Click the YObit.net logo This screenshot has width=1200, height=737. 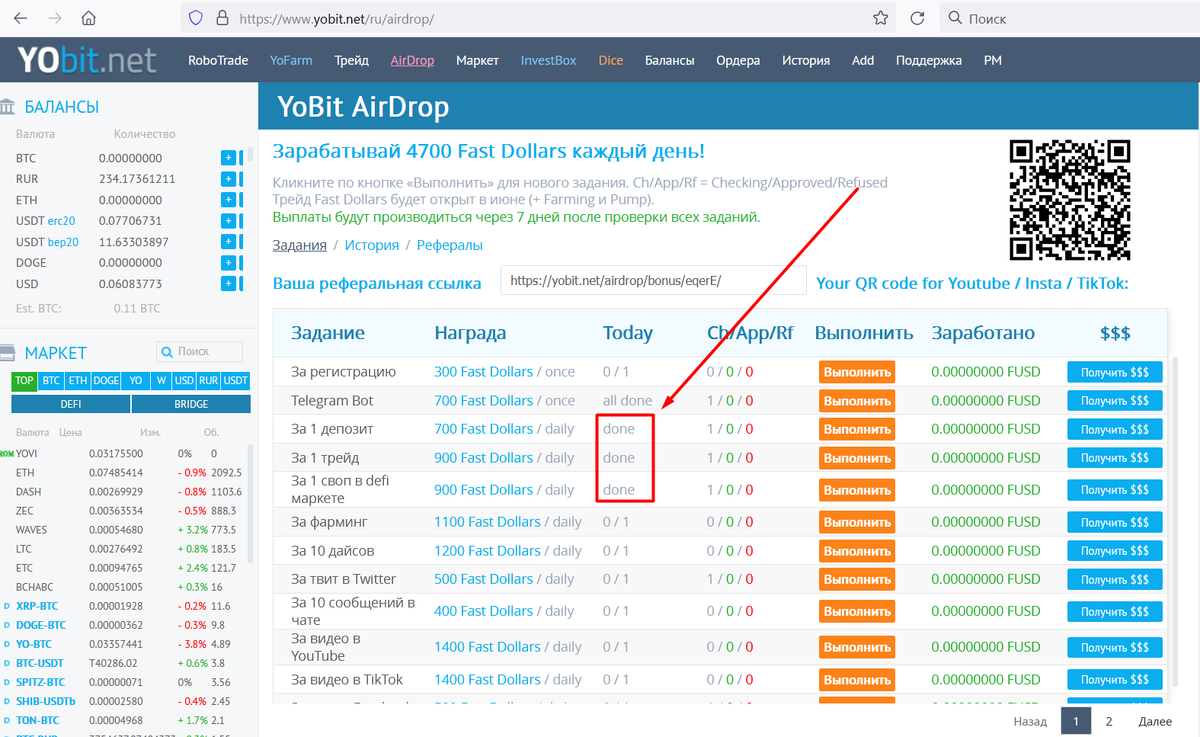[x=87, y=60]
